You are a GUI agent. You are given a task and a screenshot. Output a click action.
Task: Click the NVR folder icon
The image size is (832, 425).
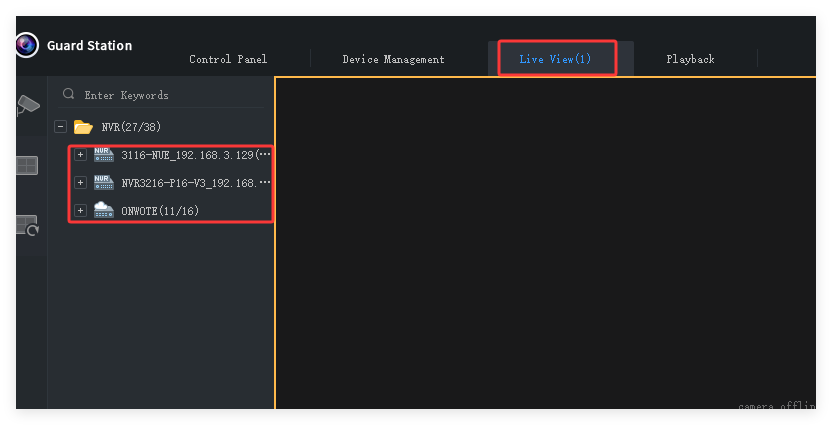[x=83, y=127]
